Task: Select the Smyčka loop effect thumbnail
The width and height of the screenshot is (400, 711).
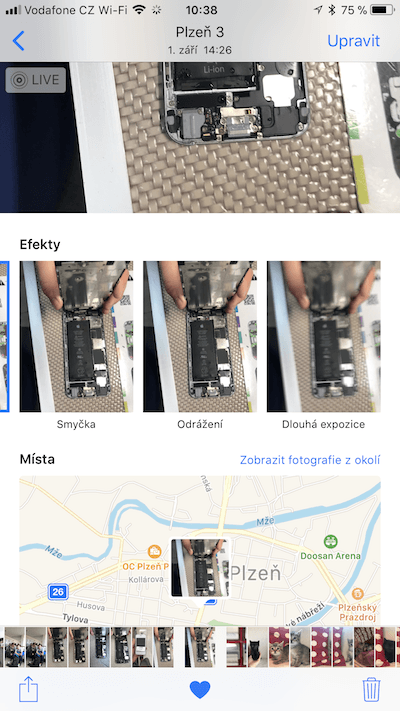Action: [76, 336]
